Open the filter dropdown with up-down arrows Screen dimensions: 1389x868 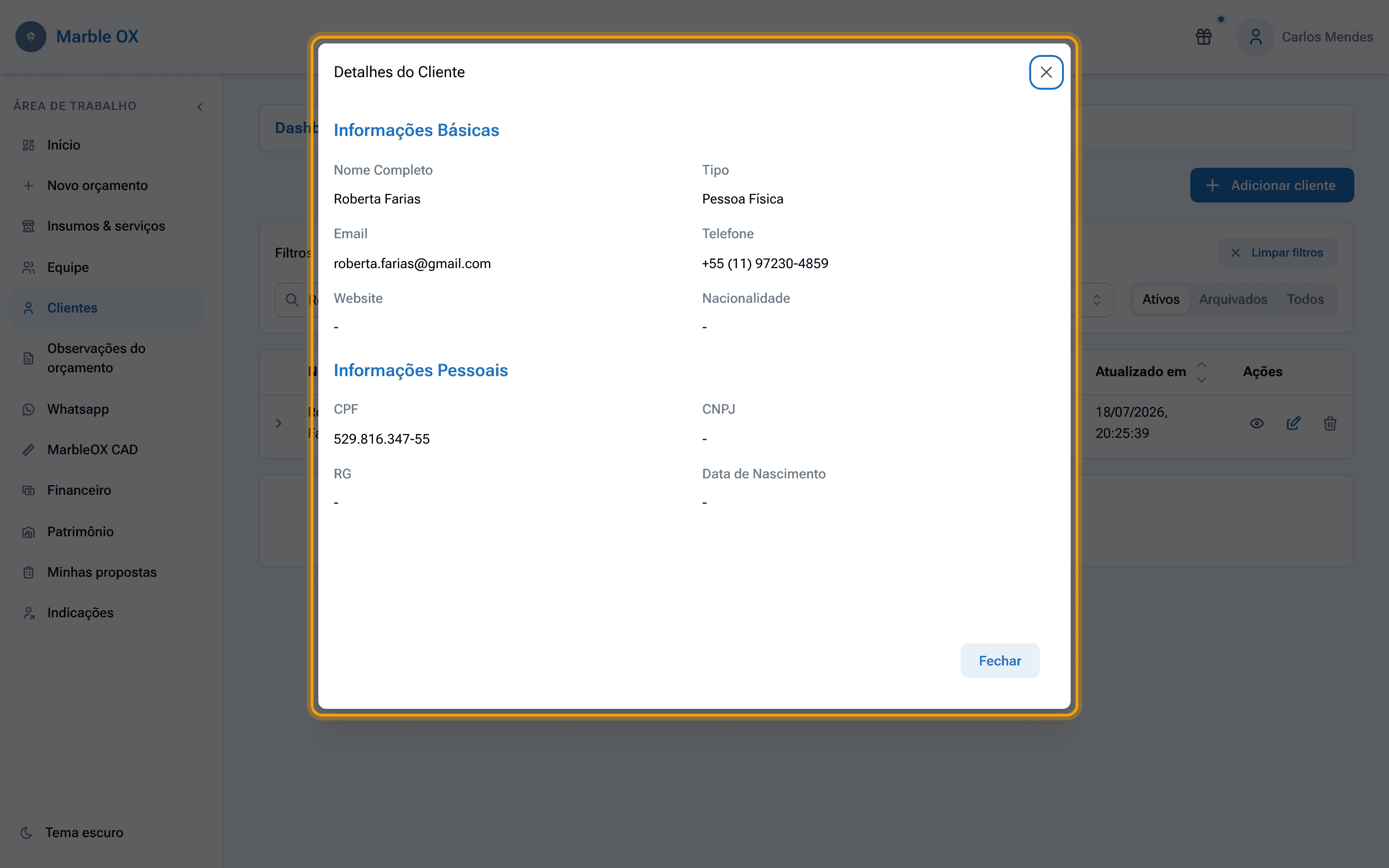pyautogui.click(x=1096, y=299)
